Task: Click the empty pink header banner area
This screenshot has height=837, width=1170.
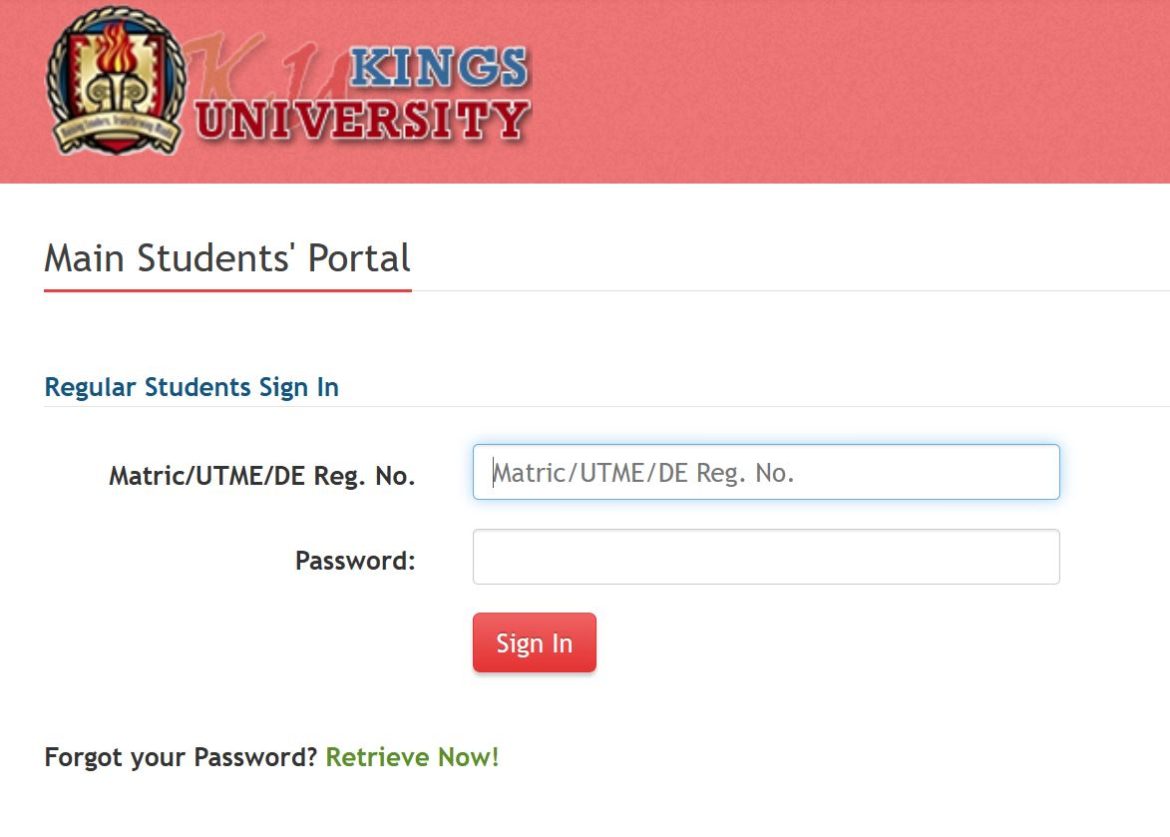Action: (x=850, y=90)
